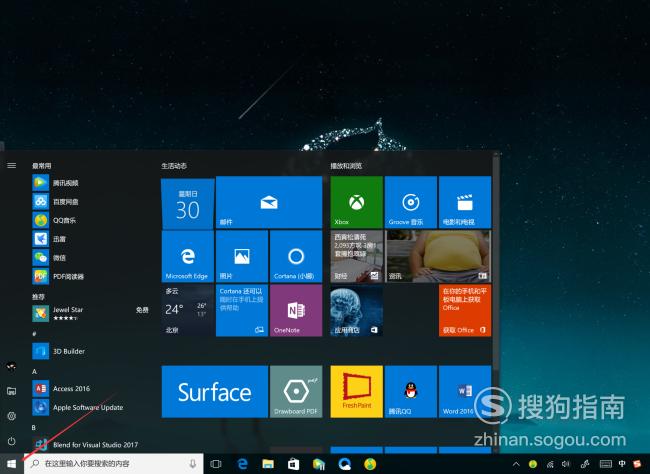
Task: Open Jewel Star recommended app
Action: click(x=90, y=313)
